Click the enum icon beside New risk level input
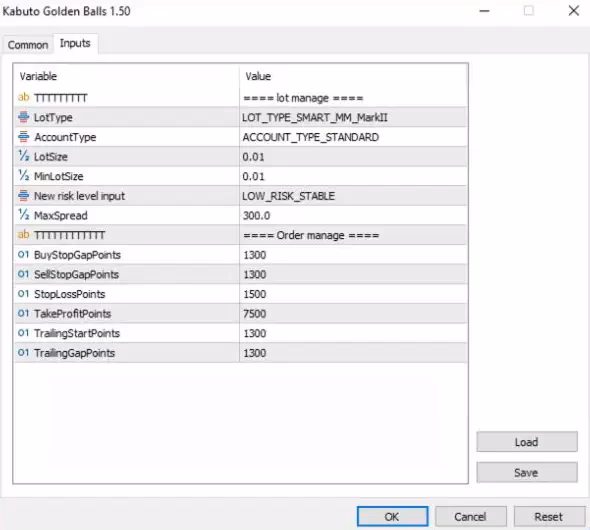Viewport: 590px width, 530px height. pos(23,196)
